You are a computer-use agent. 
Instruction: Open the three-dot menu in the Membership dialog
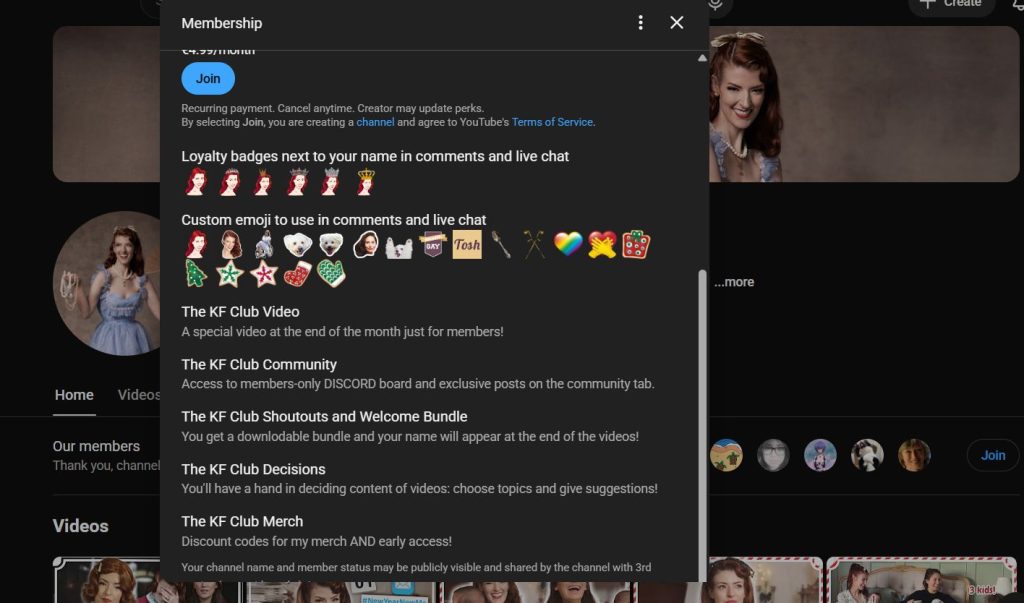640,23
